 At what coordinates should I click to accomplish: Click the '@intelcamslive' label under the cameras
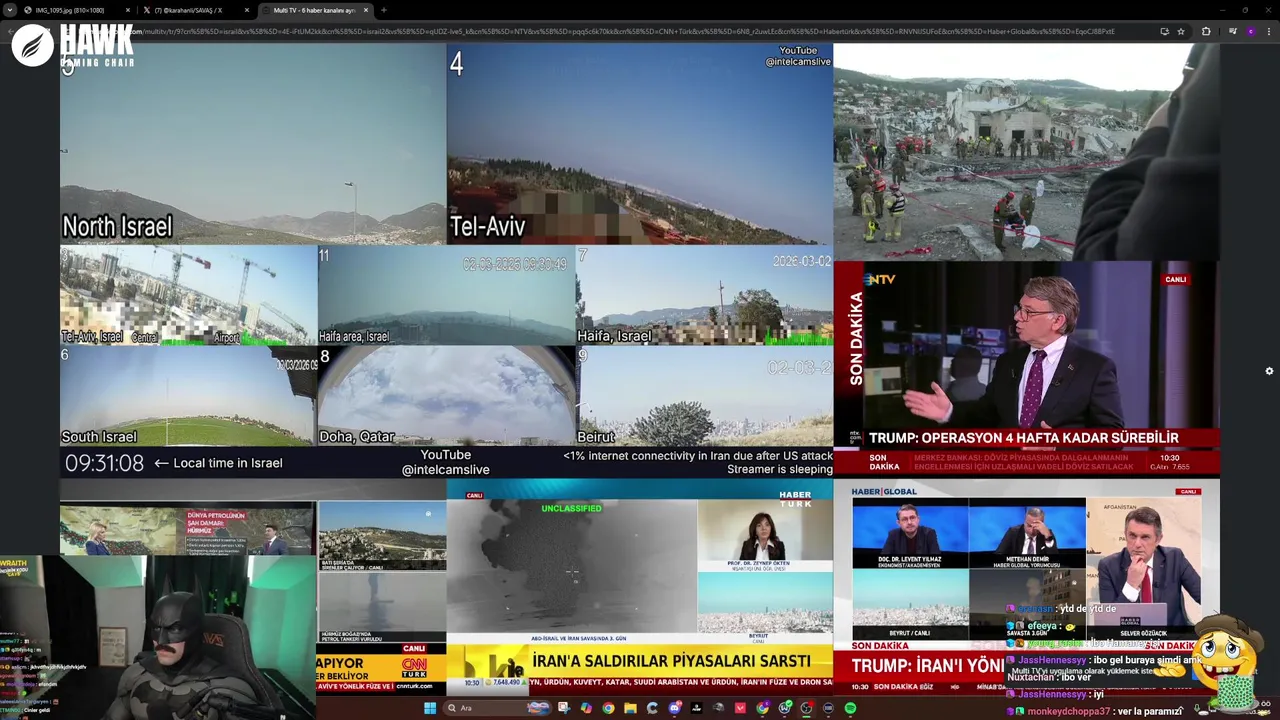446,470
